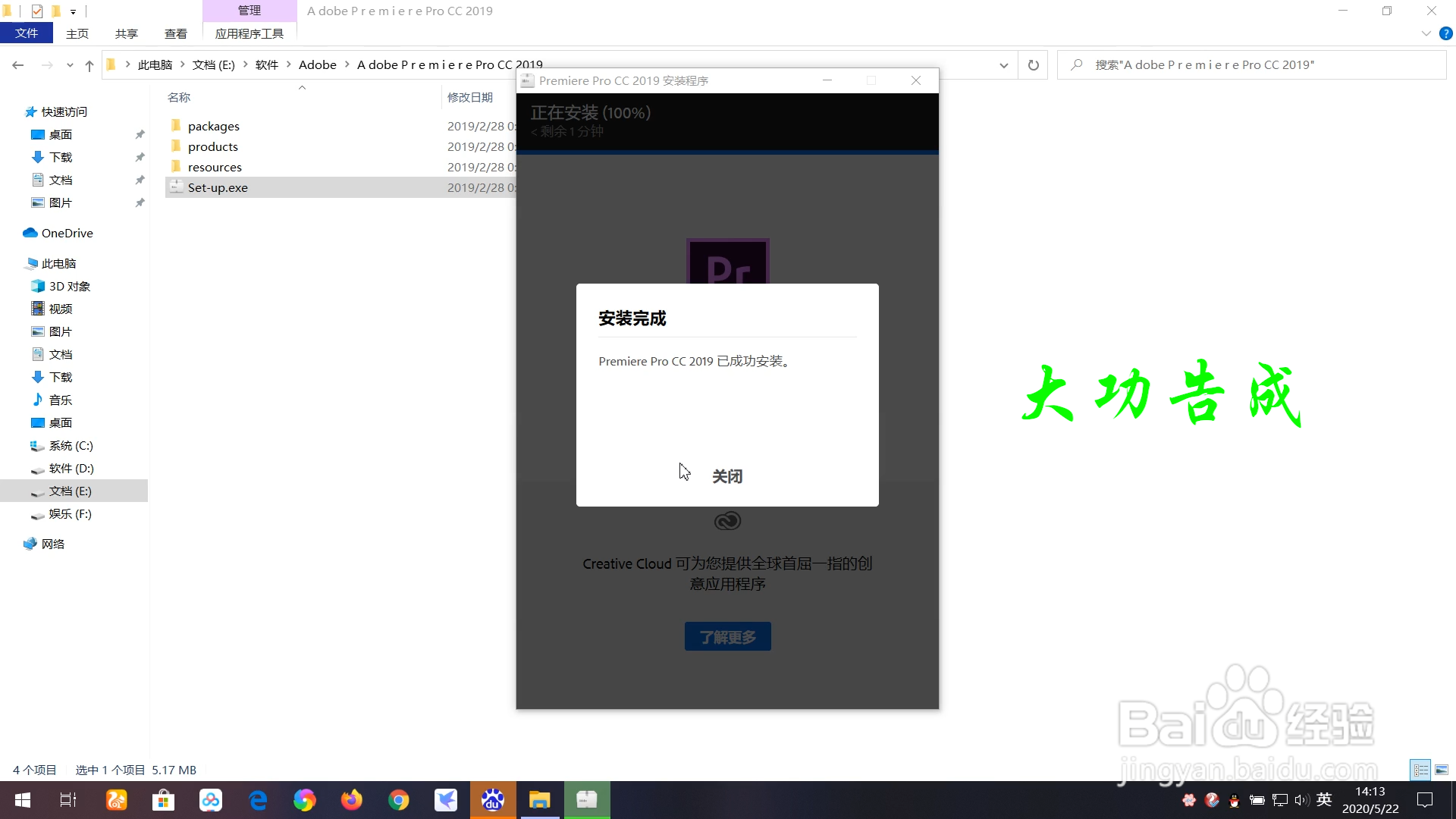This screenshot has width=1456, height=819.
Task: Open the 文件 menu
Action: point(27,33)
